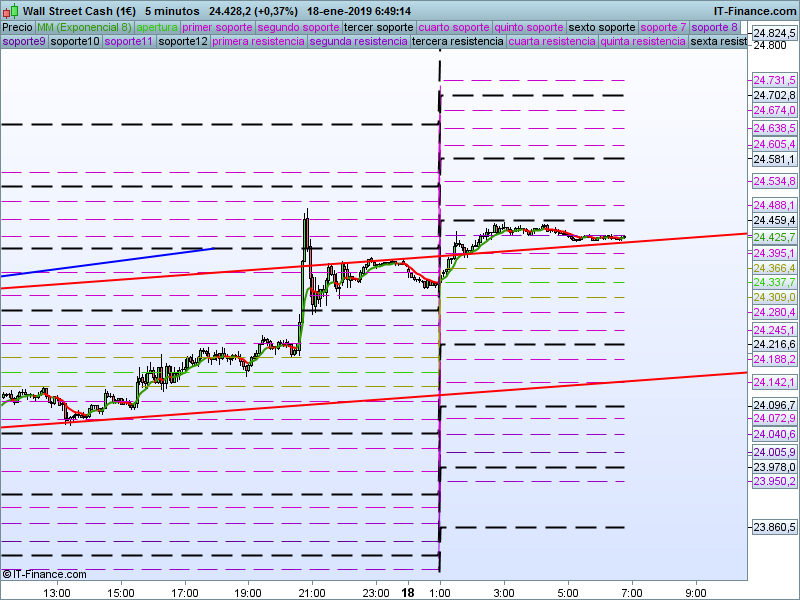The width and height of the screenshot is (800, 600).
Task: Select the 'tercera resistencia' label
Action: 458,41
